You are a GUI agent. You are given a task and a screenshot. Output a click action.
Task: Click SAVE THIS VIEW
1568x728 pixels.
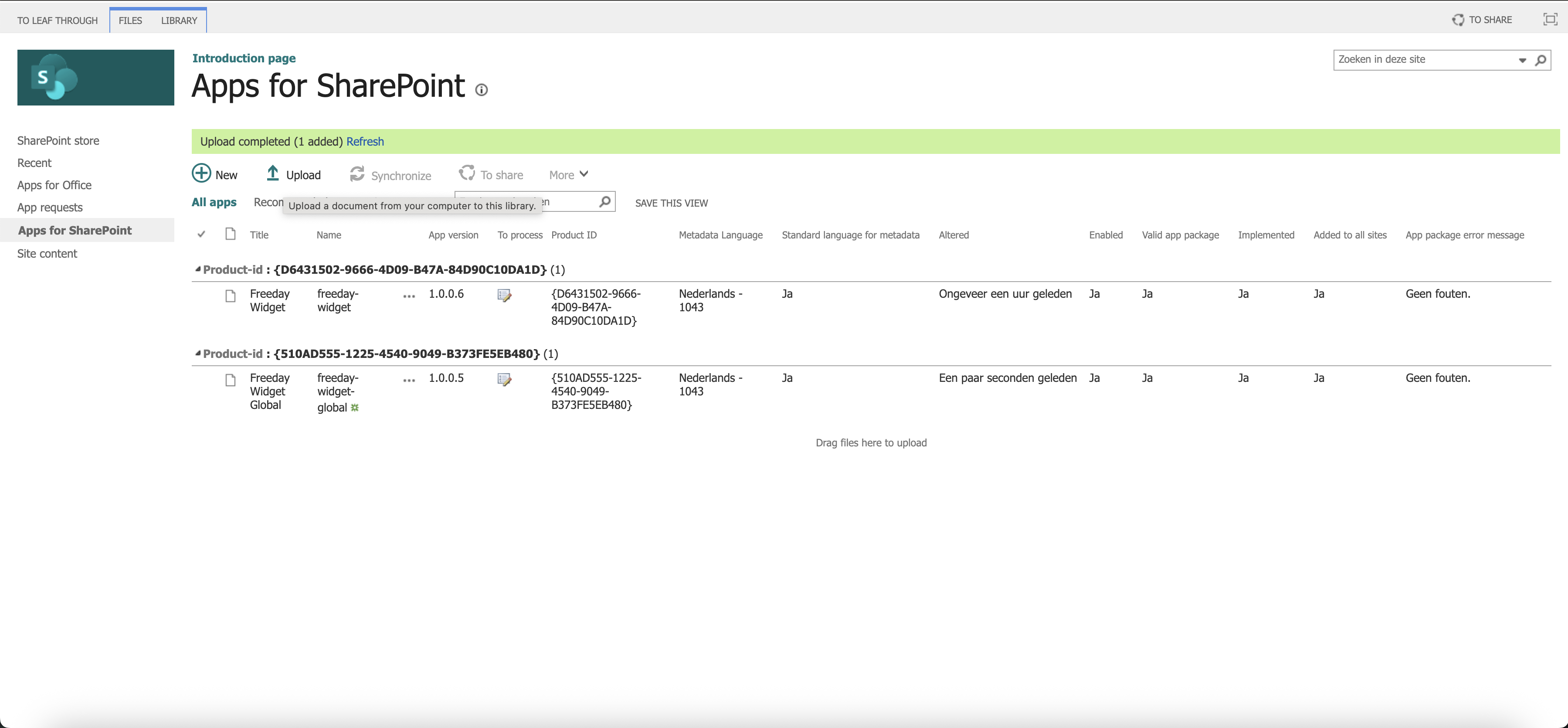(672, 203)
